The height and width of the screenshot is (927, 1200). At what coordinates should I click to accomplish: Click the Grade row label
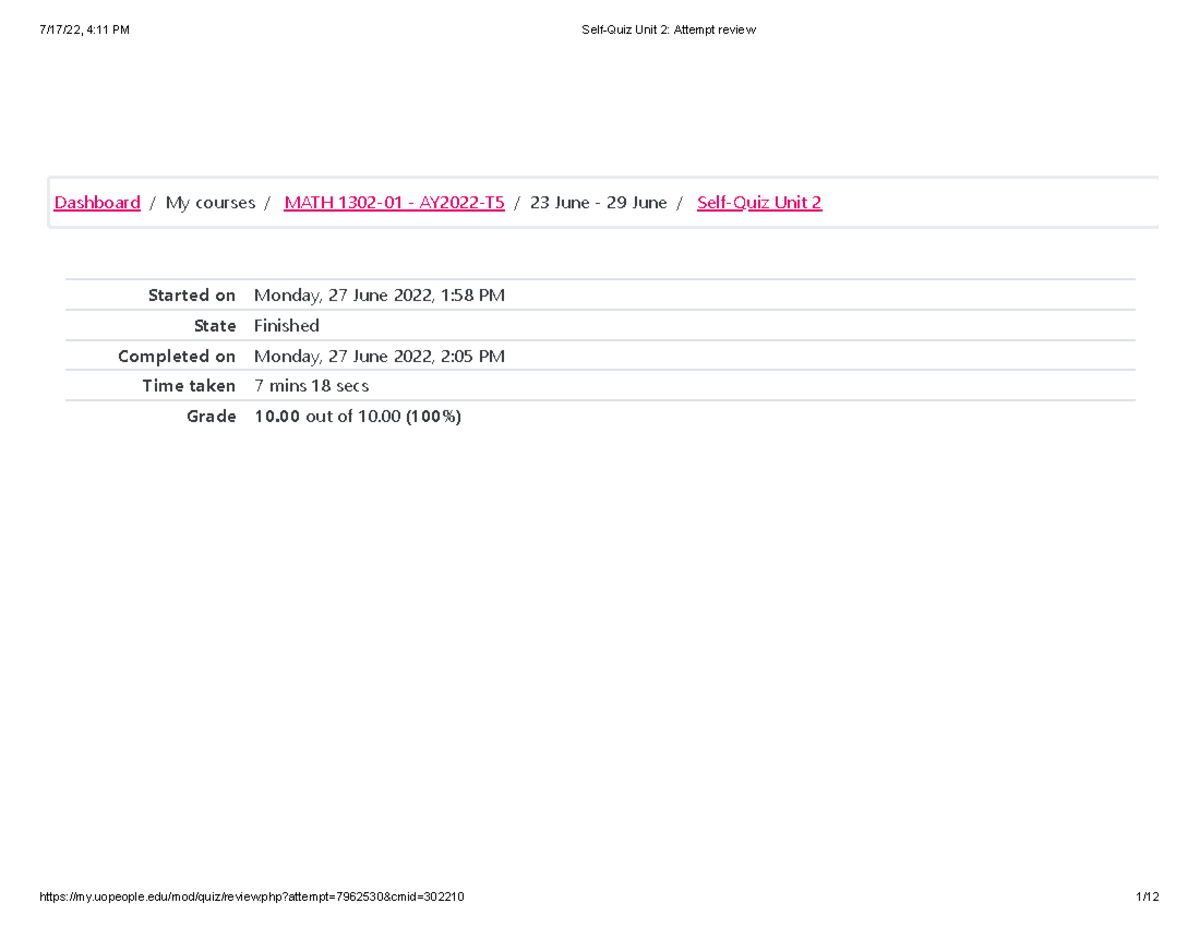[211, 416]
